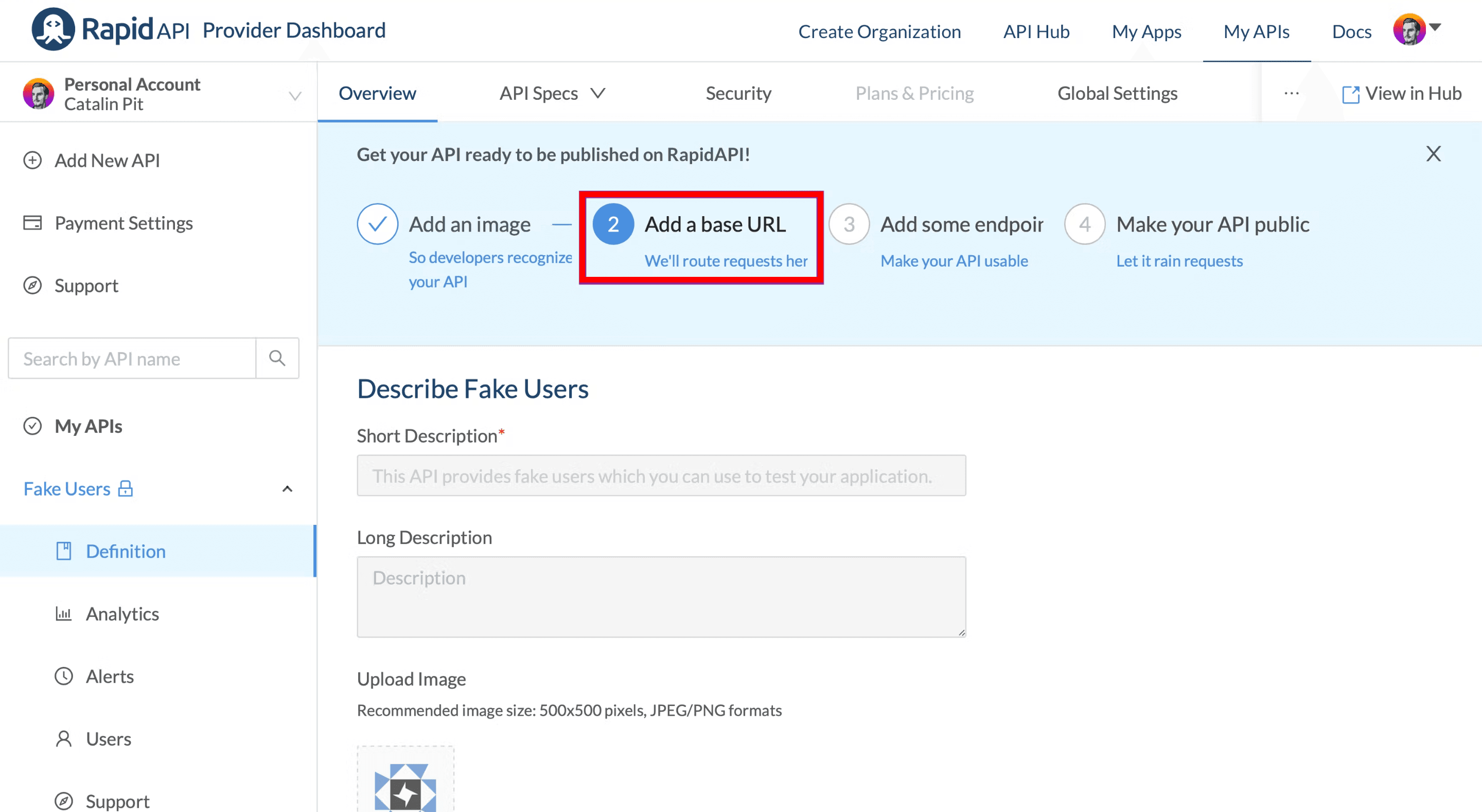1482x812 pixels.
Task: Switch to the Overview tab
Action: (x=377, y=93)
